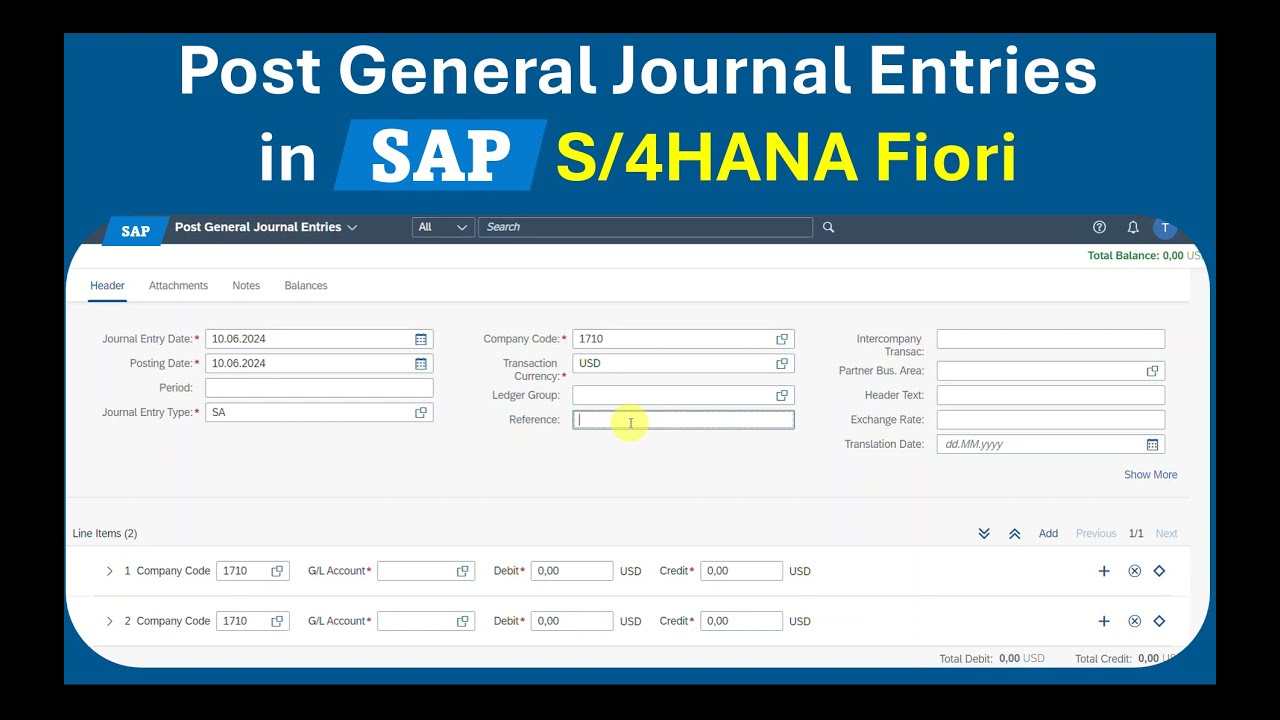Open calendar picker for Translation Date

(x=1152, y=444)
